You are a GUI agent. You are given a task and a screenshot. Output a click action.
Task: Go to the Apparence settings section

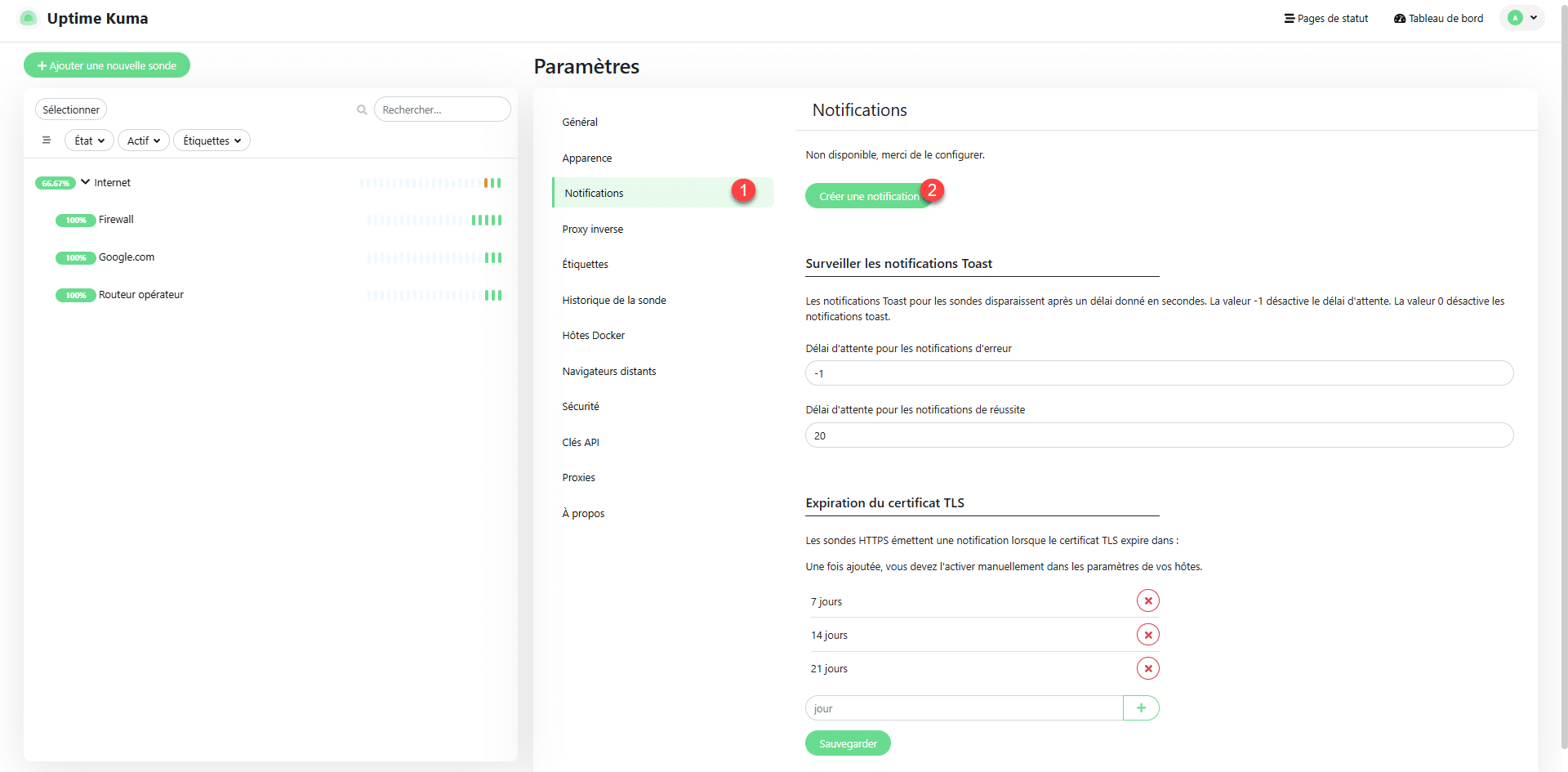pyautogui.click(x=586, y=158)
